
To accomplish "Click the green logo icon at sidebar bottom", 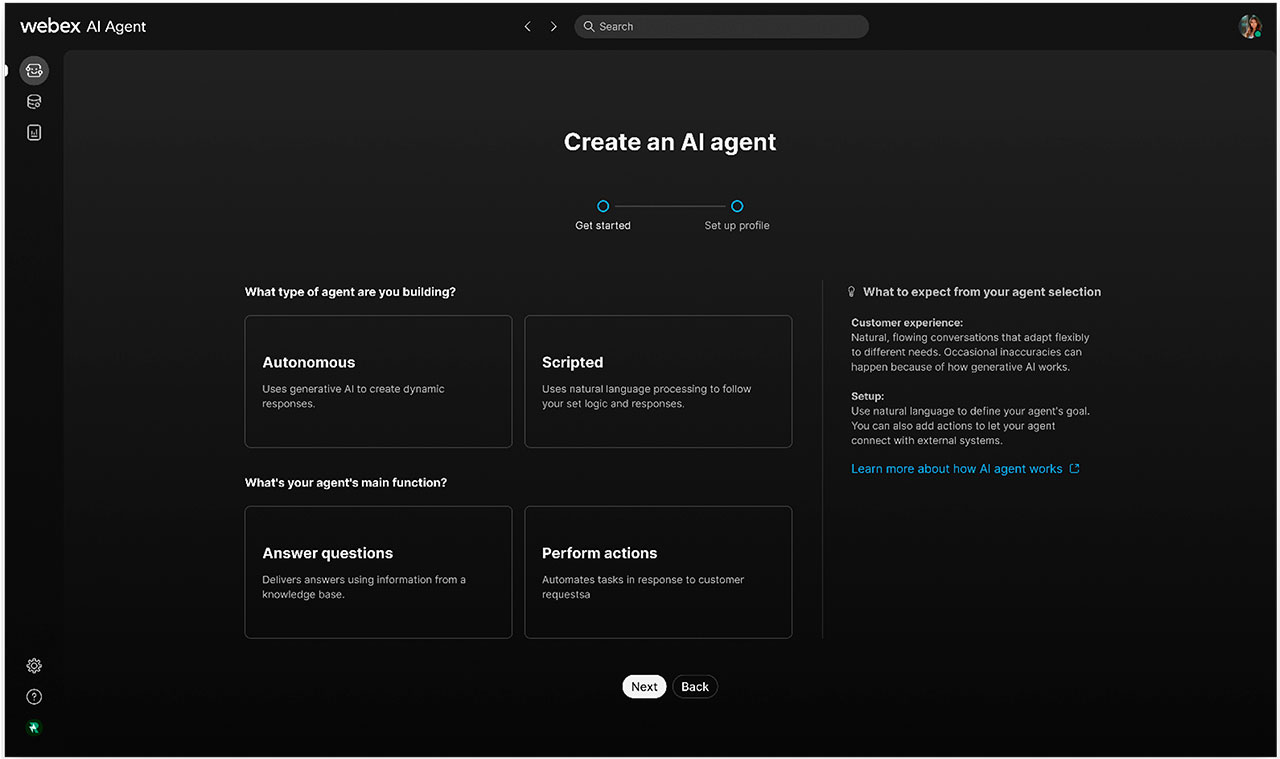I will (34, 728).
